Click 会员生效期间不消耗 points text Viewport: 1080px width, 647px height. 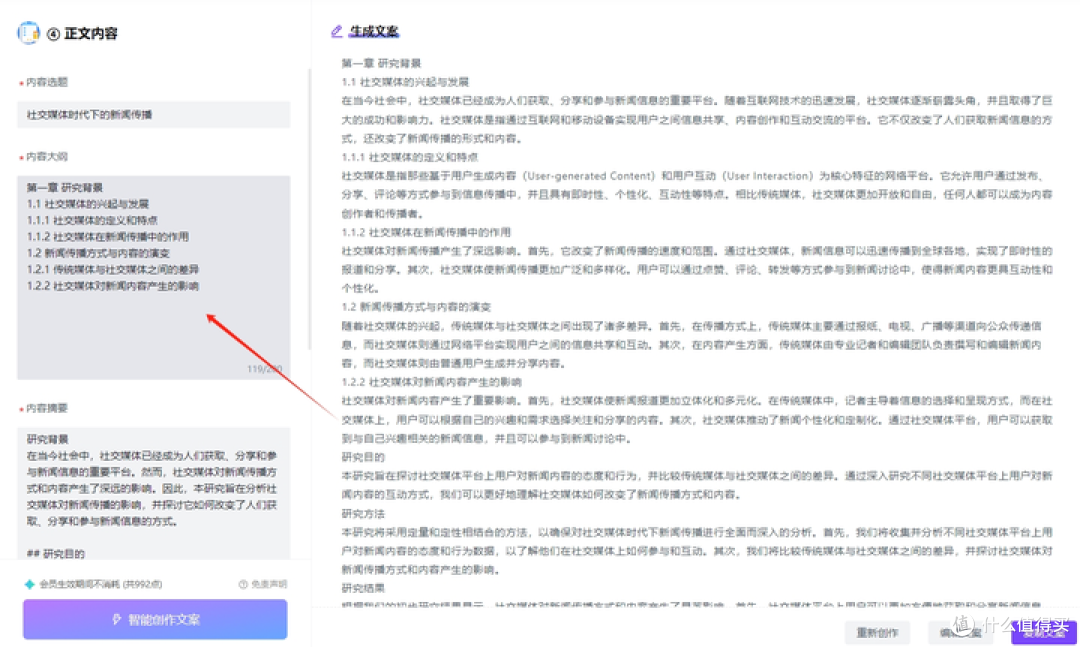pyautogui.click(x=101, y=584)
